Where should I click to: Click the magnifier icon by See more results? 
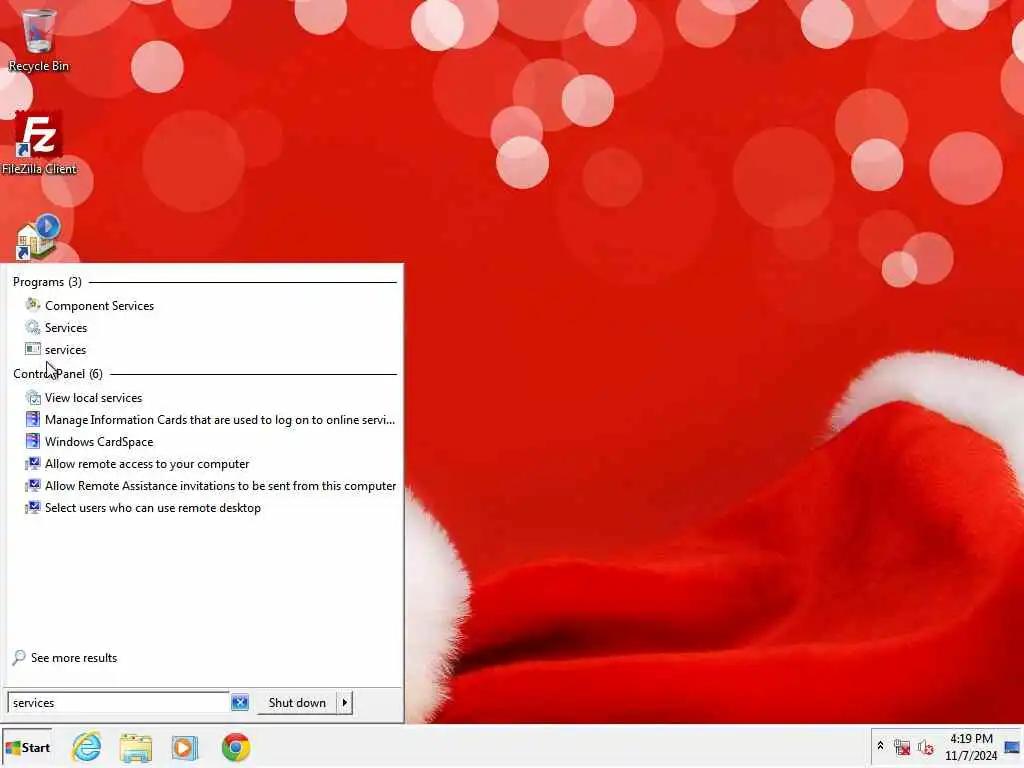tap(19, 658)
